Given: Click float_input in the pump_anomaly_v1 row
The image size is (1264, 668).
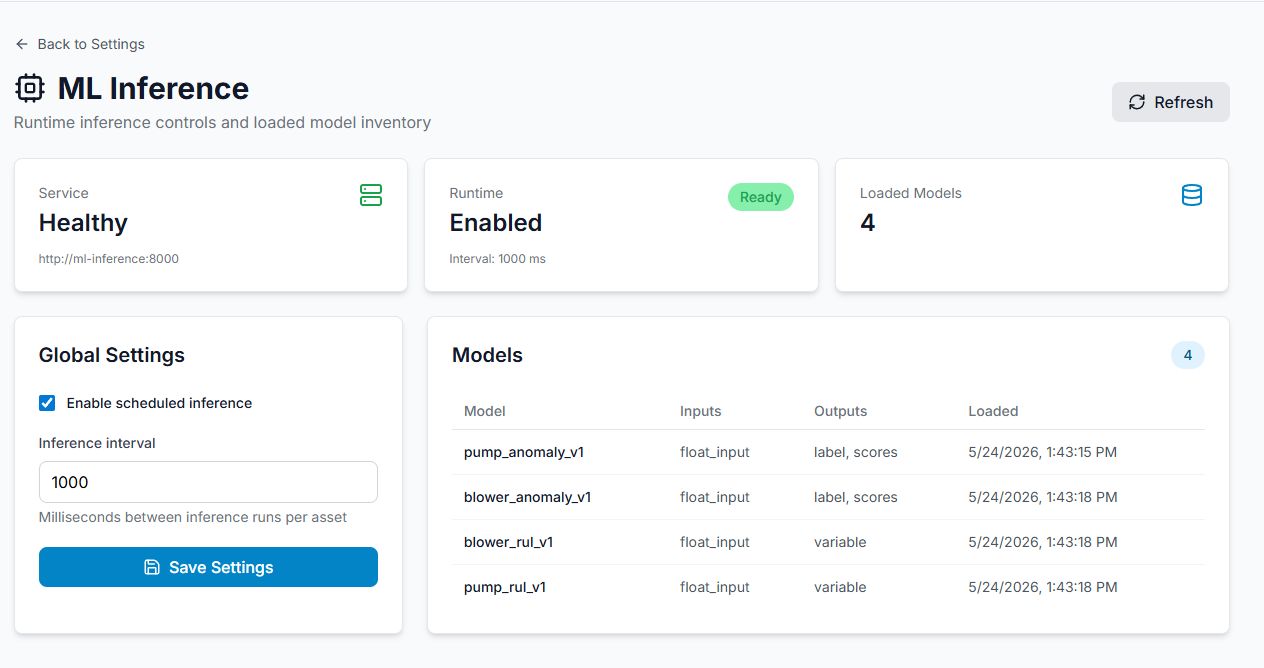Looking at the screenshot, I should 715,452.
